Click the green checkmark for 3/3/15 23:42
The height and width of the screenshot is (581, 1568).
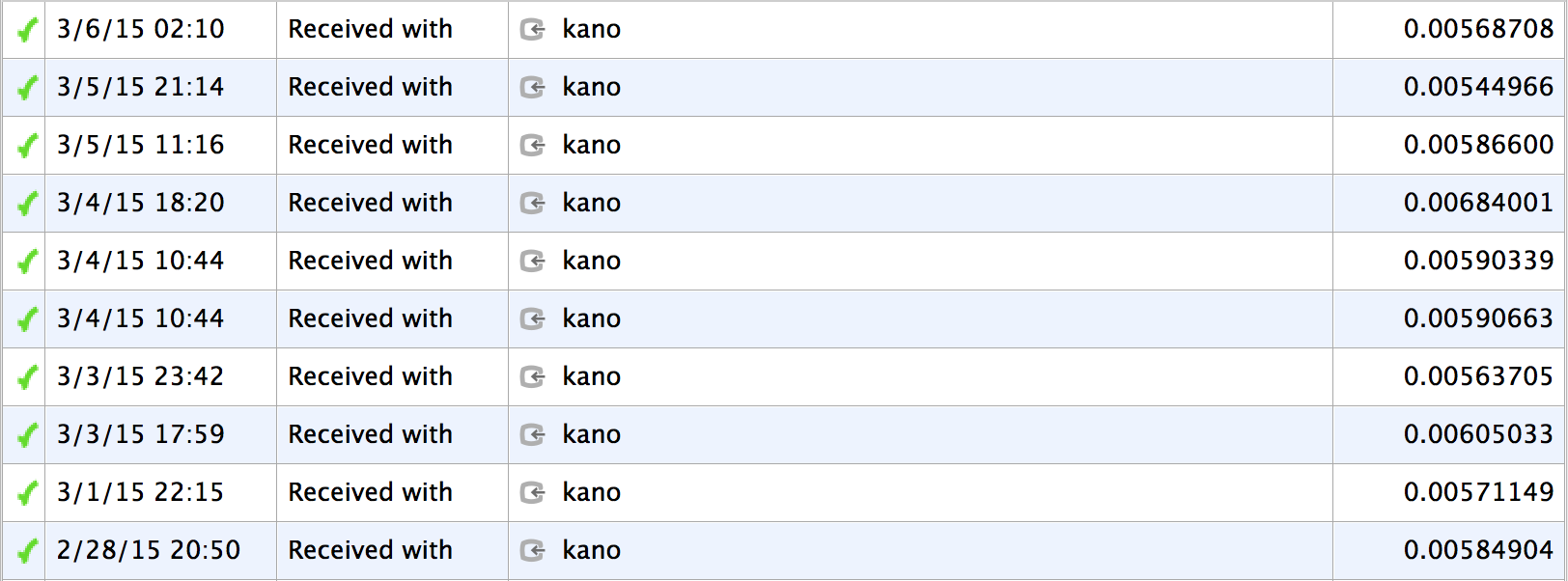click(x=27, y=377)
